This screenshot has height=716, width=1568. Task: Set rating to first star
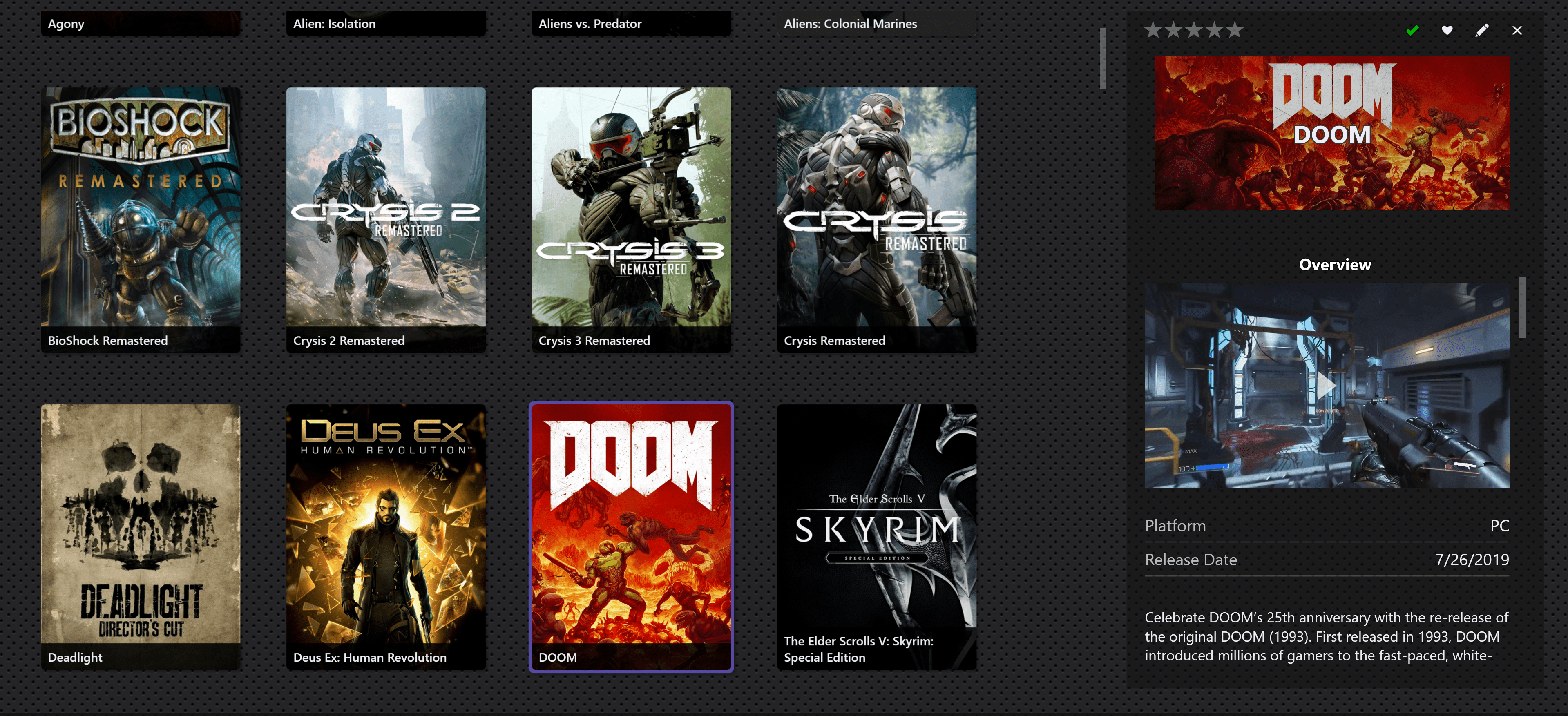tap(1153, 30)
